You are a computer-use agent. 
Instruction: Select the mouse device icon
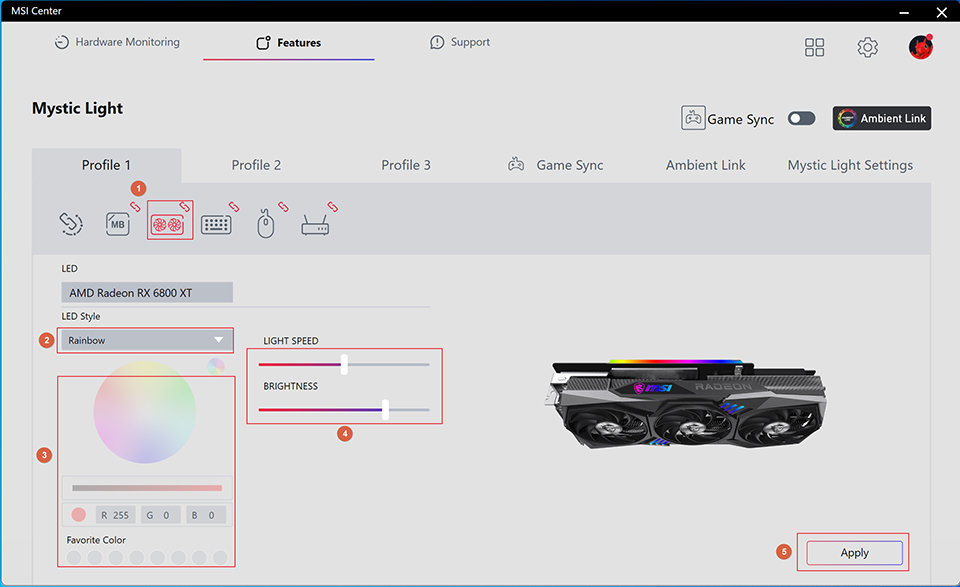266,223
